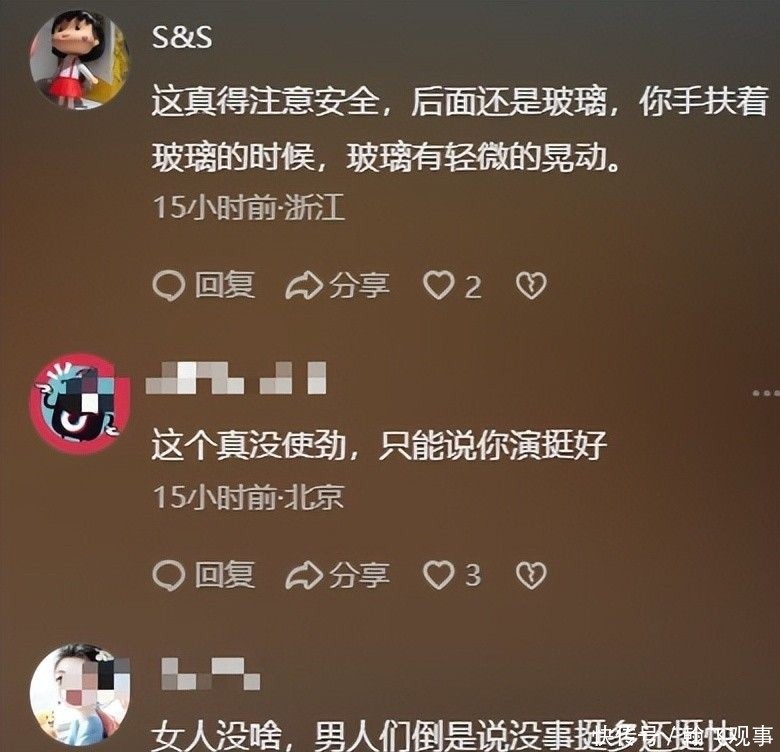Click third commenter's pixelated username
This screenshot has height=752, width=780.
[x=211, y=674]
